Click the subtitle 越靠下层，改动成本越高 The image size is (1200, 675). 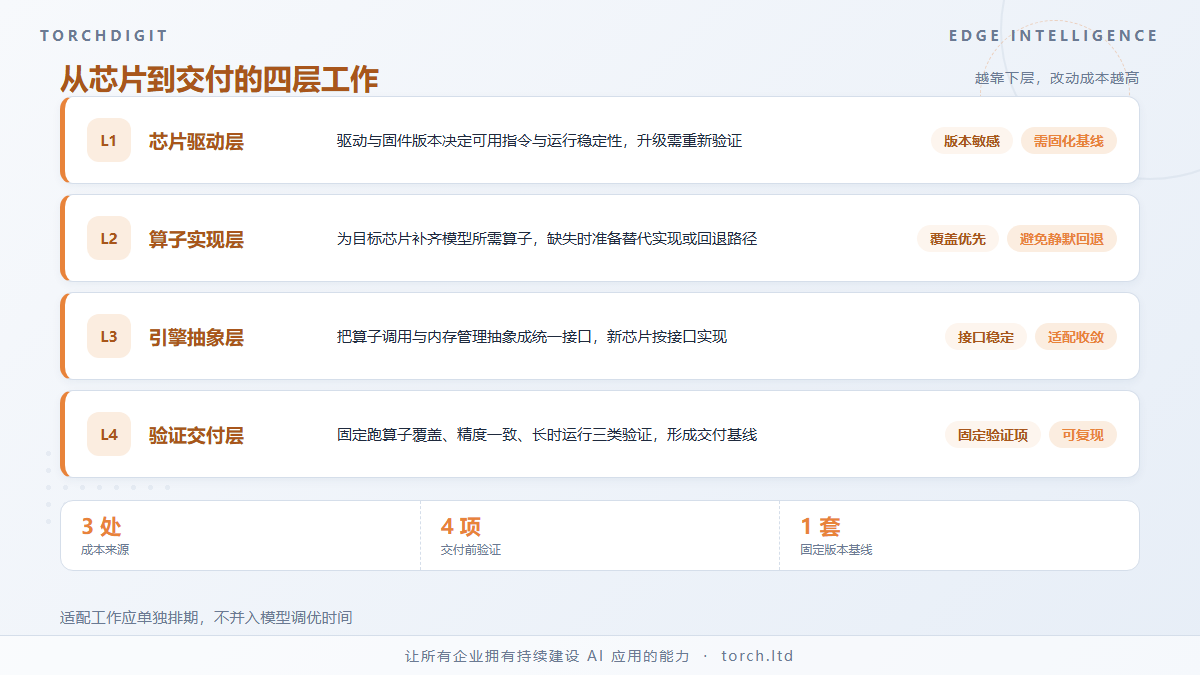[1057, 78]
